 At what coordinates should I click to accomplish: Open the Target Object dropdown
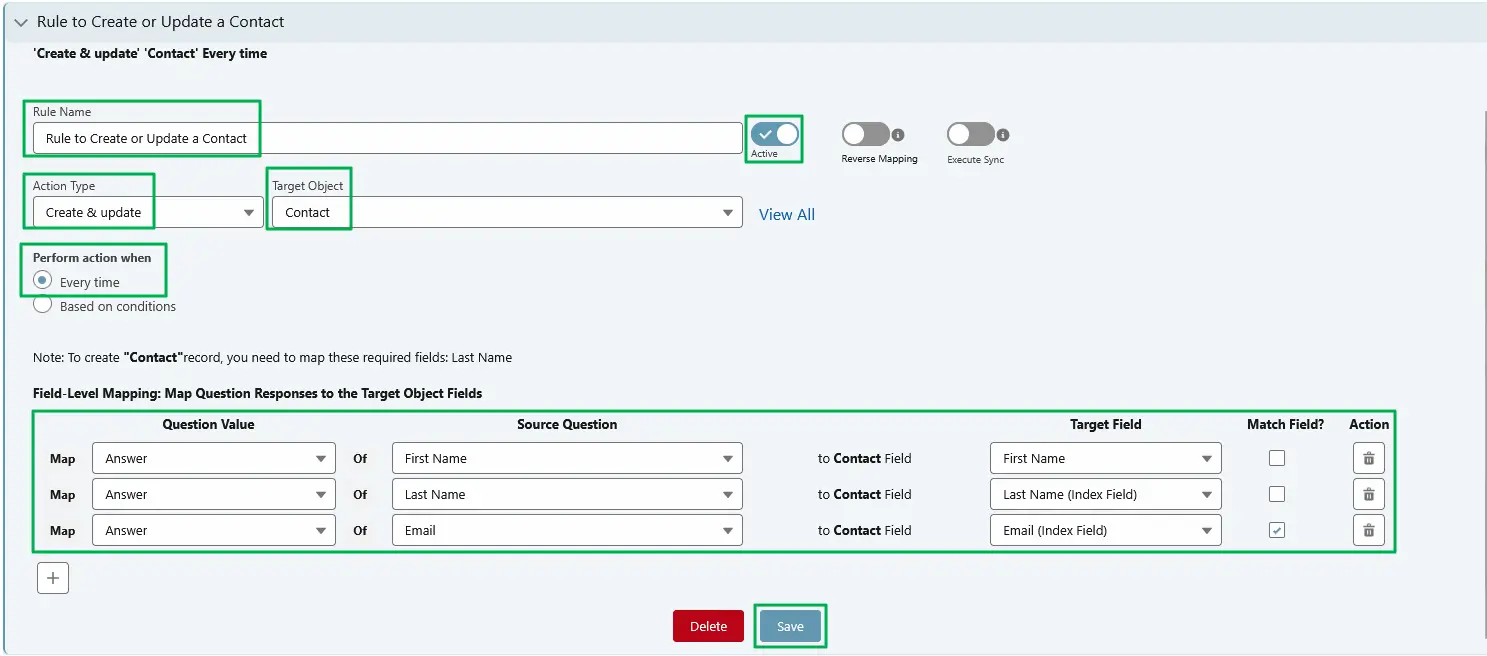coord(727,212)
